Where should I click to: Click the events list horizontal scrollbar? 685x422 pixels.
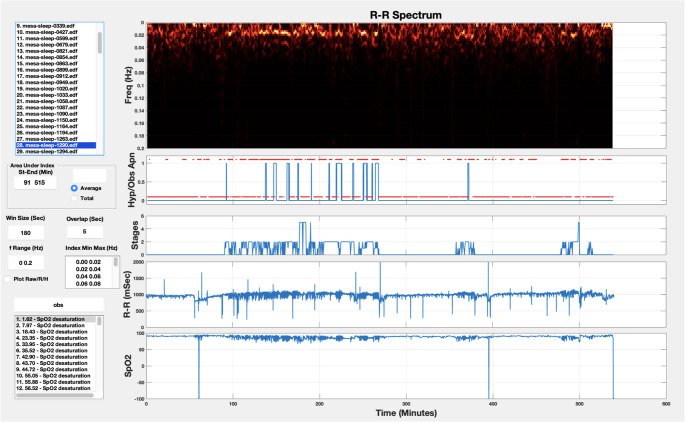pos(55,395)
